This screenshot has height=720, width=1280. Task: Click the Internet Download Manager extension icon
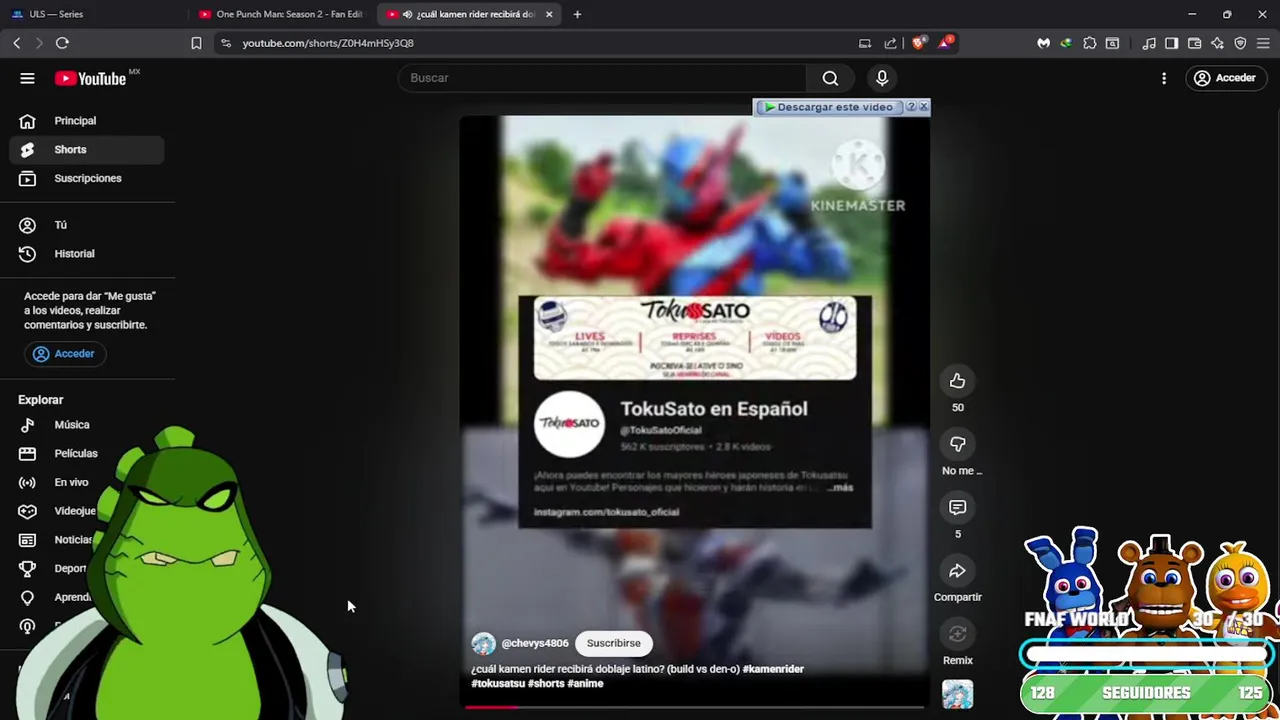coord(1066,43)
